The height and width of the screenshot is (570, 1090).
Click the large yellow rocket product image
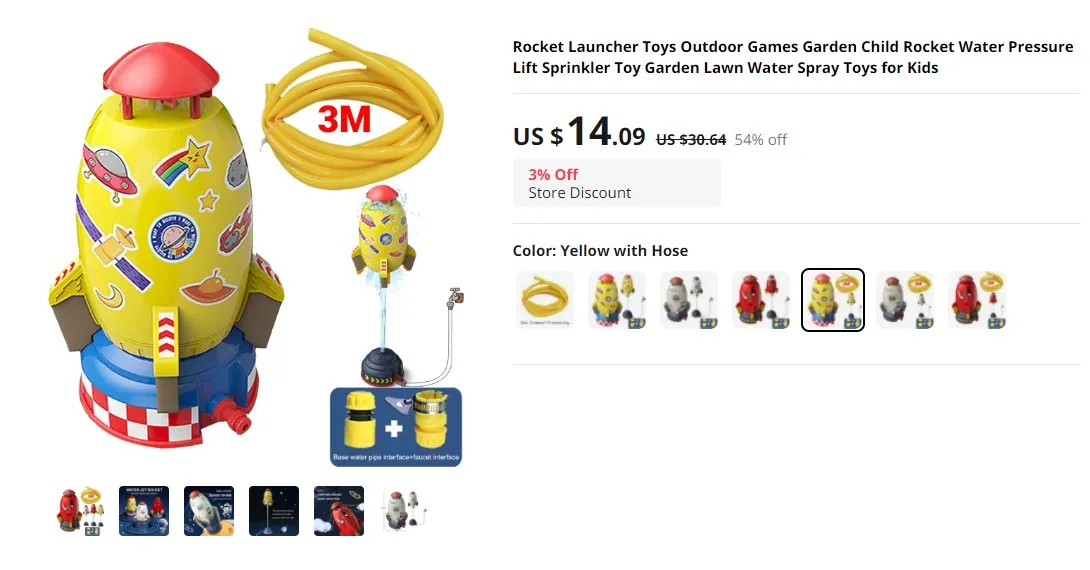tap(254, 248)
